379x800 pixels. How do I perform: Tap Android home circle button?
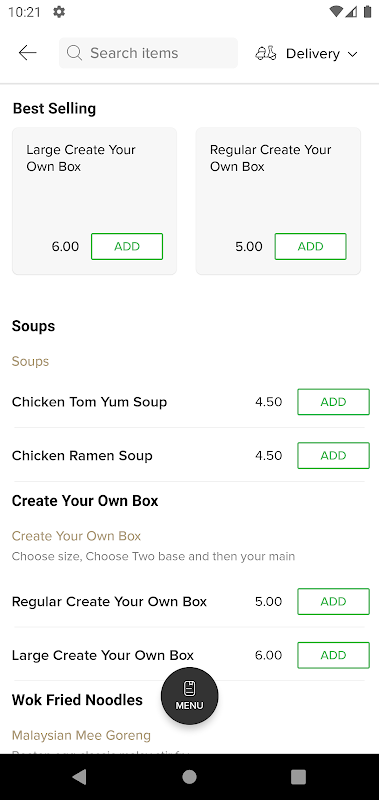[189, 777]
